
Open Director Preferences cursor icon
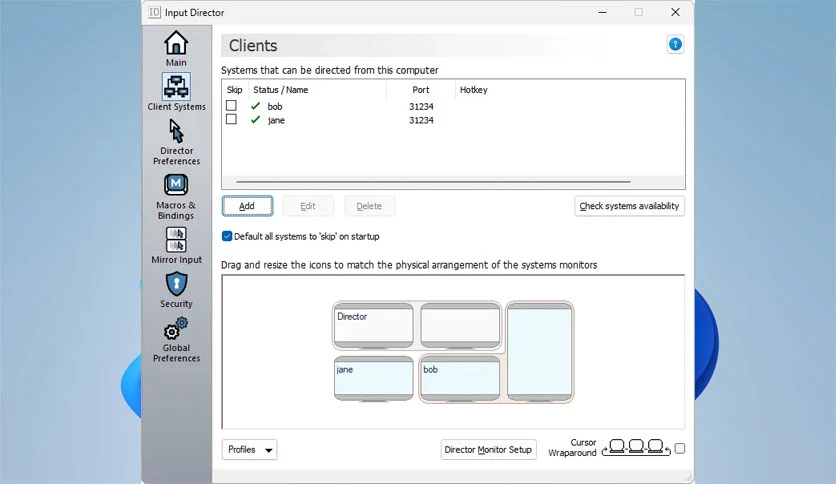[x=176, y=131]
